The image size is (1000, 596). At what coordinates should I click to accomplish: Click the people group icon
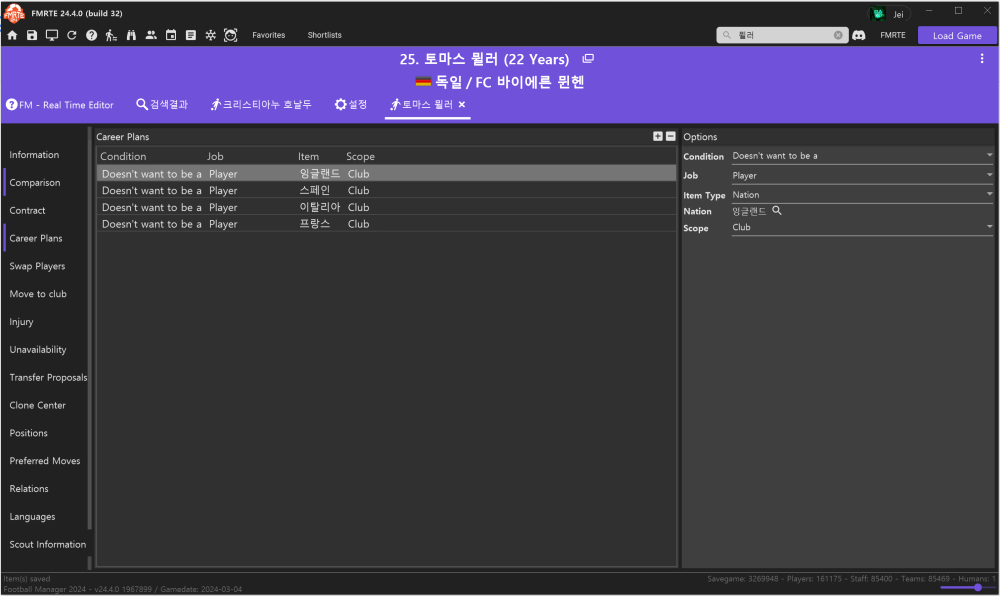[x=151, y=35]
